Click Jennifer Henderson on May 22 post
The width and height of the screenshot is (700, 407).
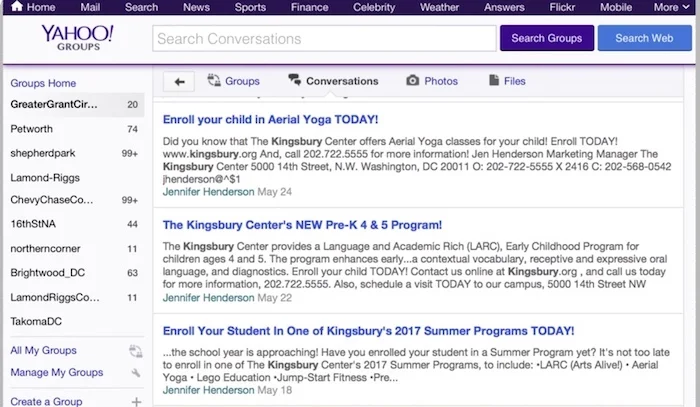208,298
